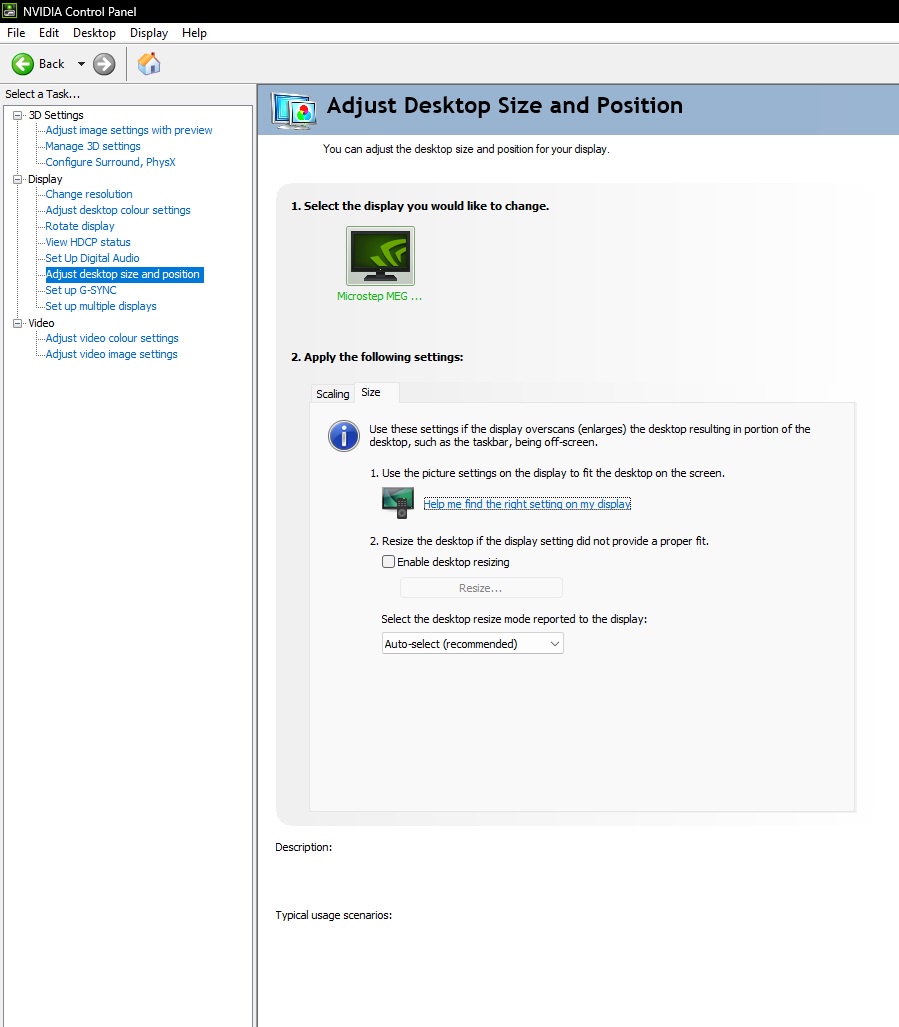Viewport: 899px width, 1027px height.
Task: Select the Microstep MEG display icon
Action: coord(380,256)
